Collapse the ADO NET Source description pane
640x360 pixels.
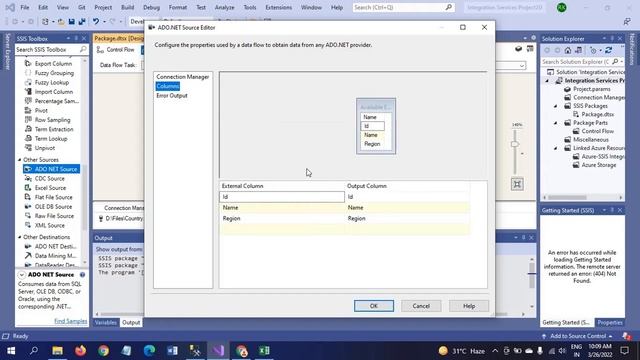pos(22,275)
